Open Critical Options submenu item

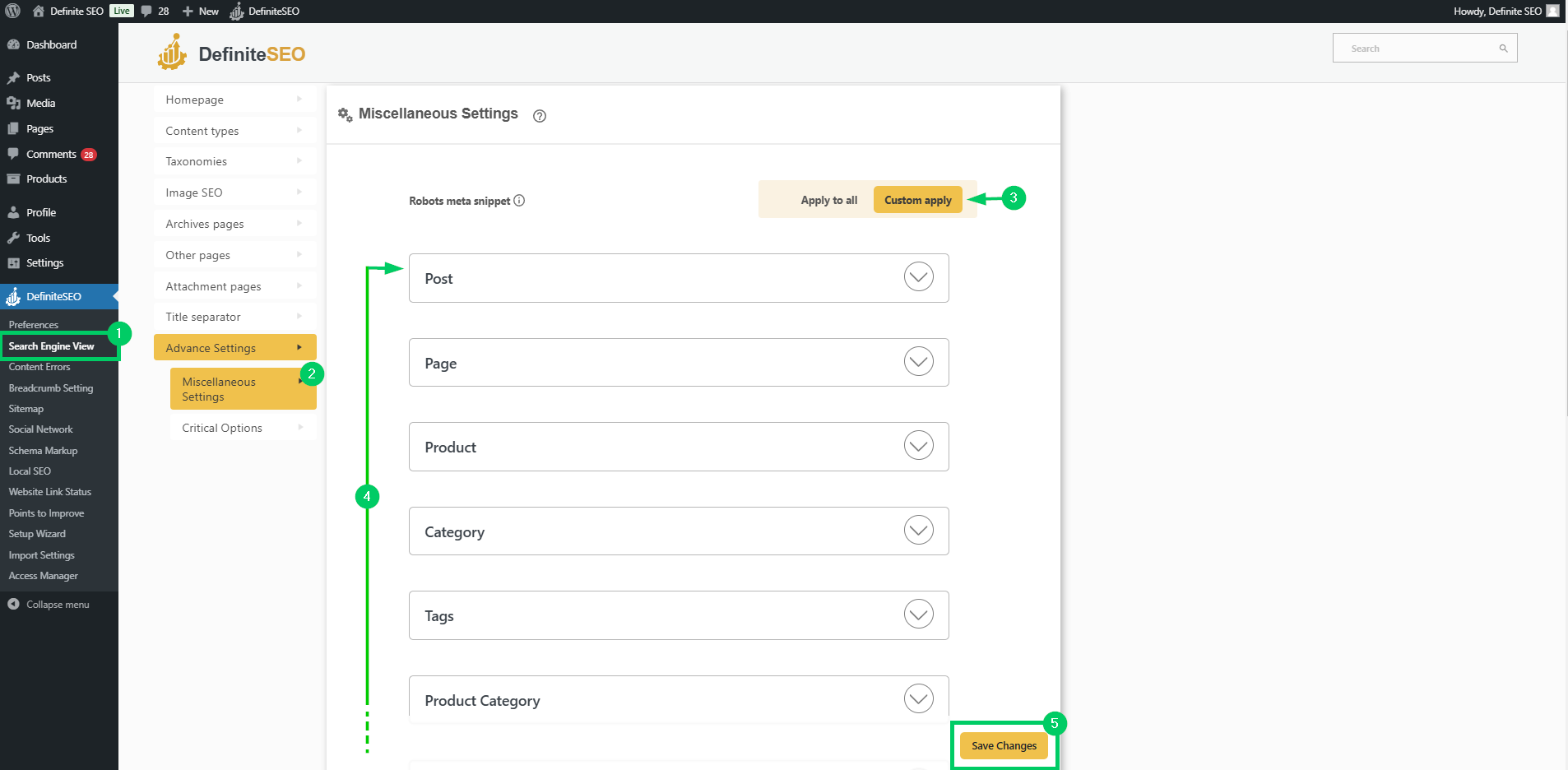(244, 428)
